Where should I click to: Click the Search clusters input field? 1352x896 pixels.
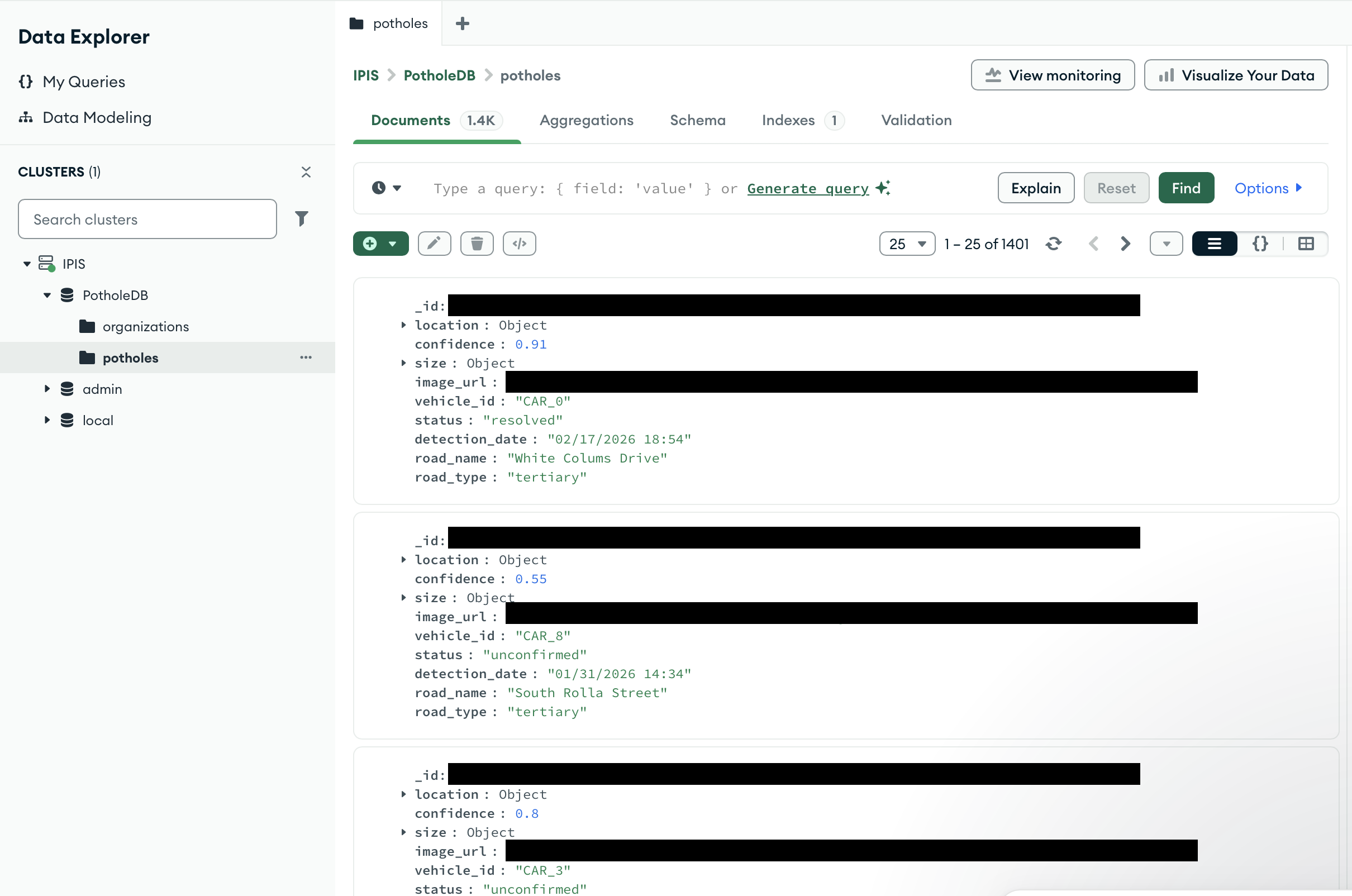(147, 220)
